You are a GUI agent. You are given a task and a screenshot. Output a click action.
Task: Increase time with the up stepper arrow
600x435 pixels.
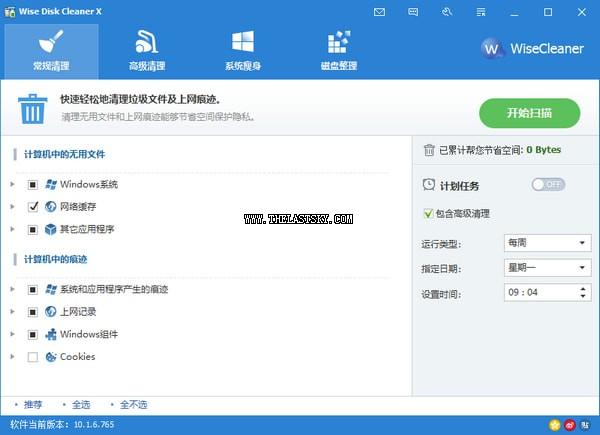583,289
